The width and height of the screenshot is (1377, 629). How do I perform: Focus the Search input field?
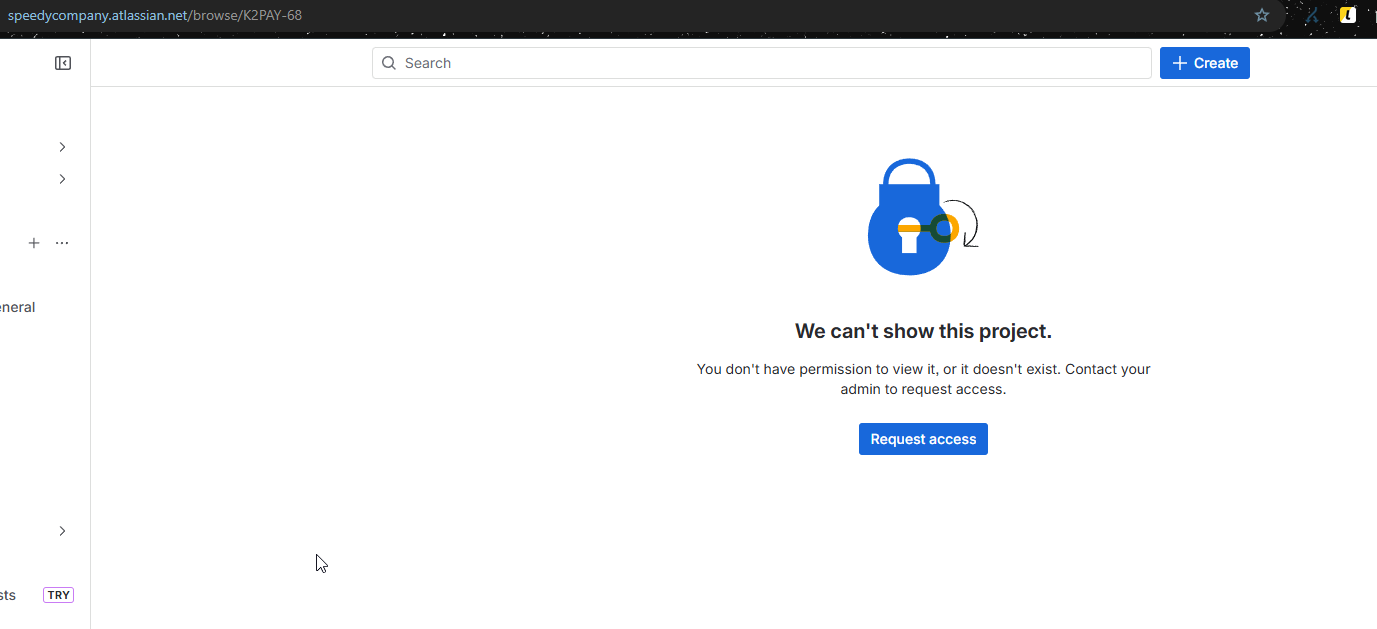[x=770, y=63]
